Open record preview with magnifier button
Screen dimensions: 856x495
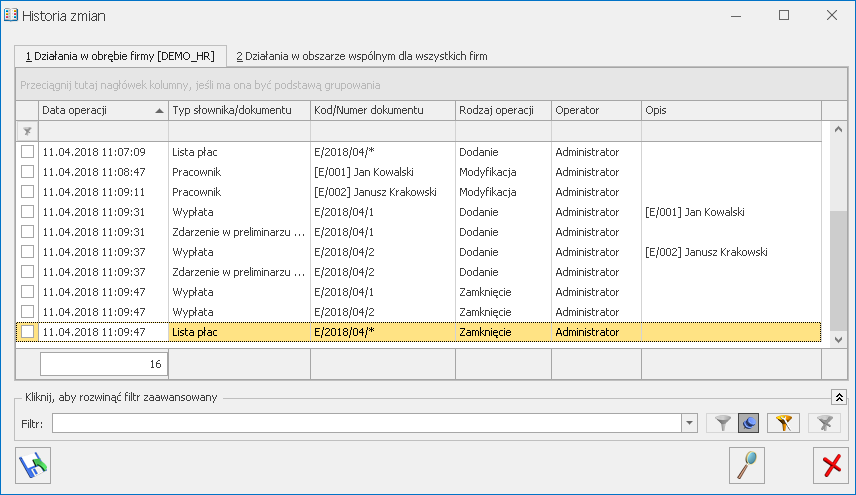747,466
